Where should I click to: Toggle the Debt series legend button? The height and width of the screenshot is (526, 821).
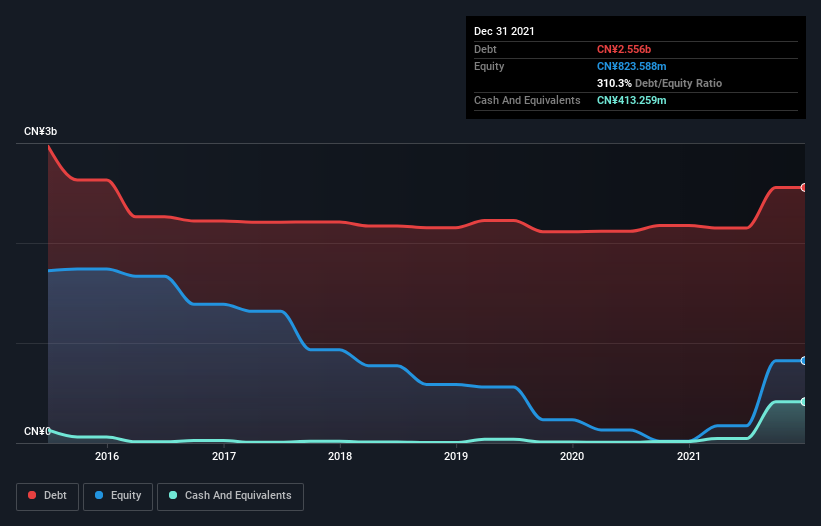pos(48,496)
